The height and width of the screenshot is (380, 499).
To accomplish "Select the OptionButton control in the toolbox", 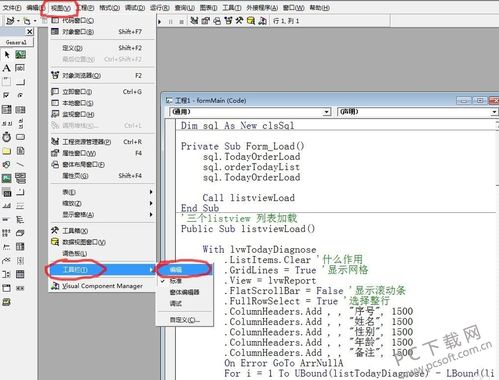I will [x=21, y=96].
